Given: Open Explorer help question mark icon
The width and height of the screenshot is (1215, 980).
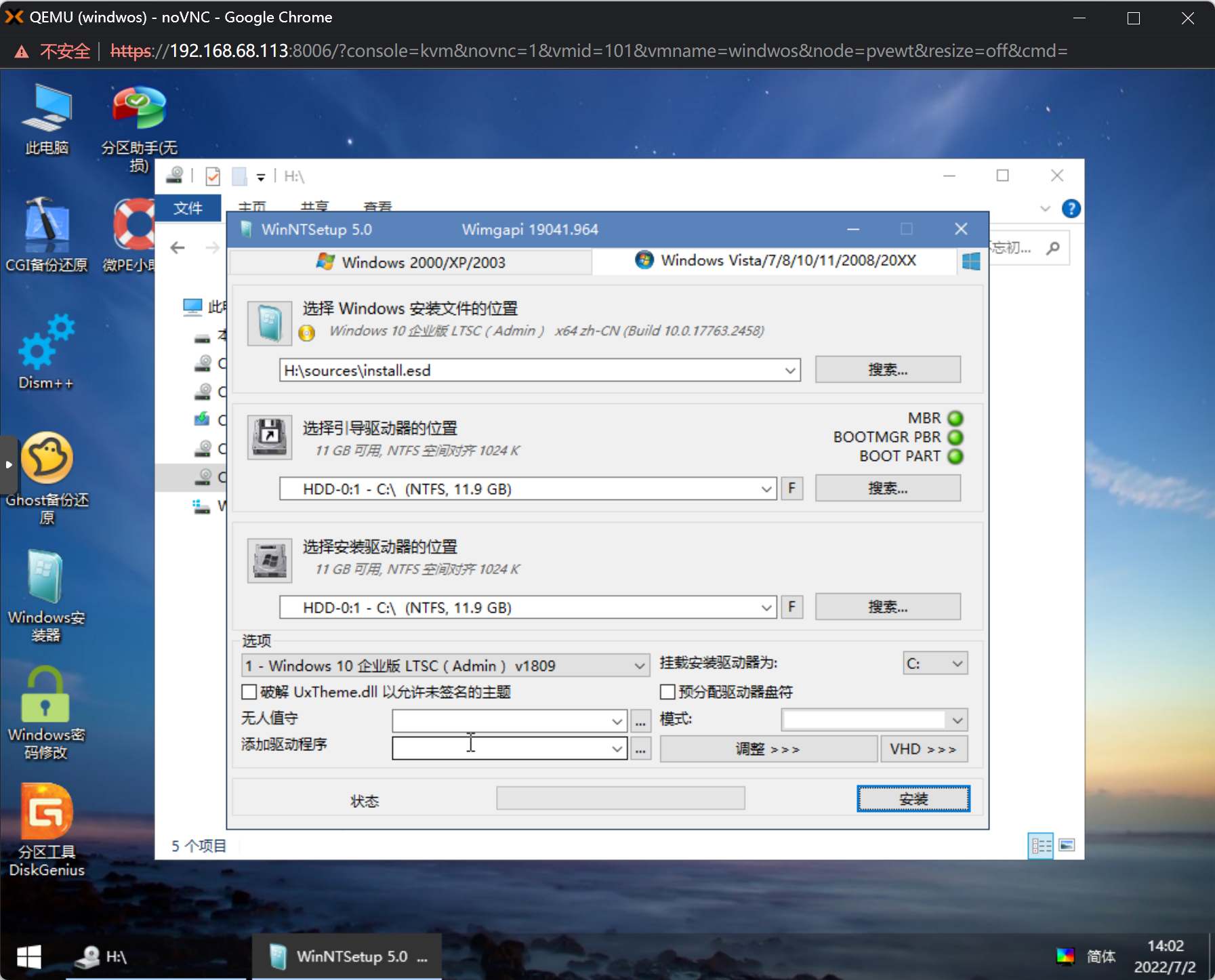Looking at the screenshot, I should point(1071,208).
